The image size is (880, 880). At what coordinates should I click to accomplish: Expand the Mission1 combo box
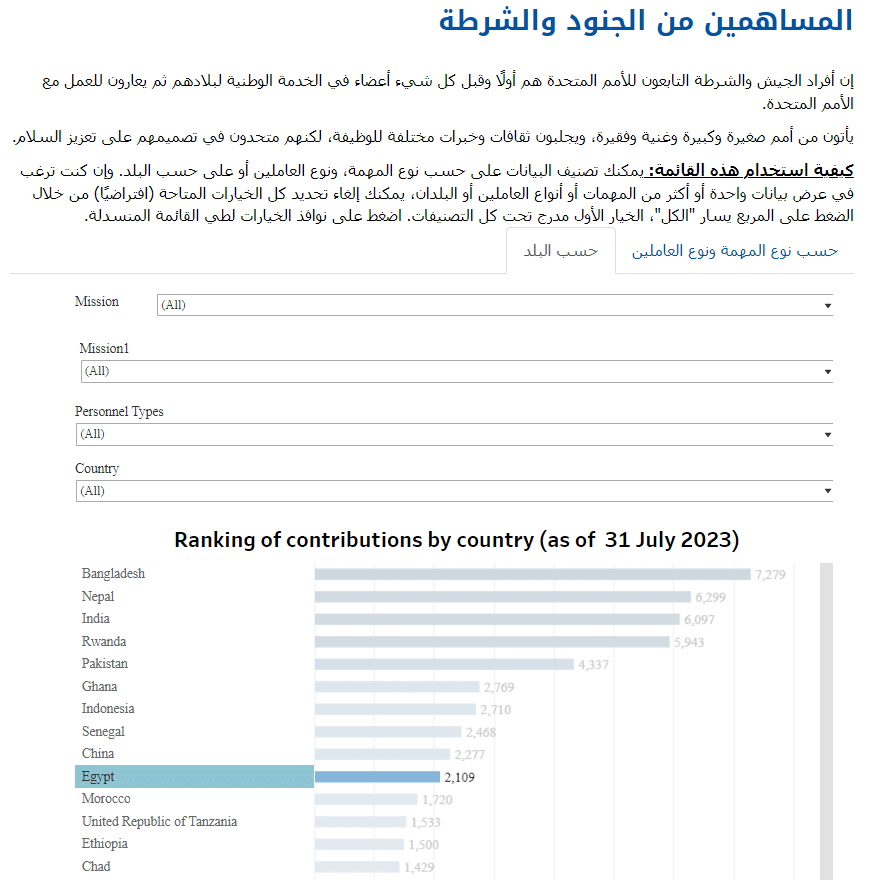click(455, 371)
